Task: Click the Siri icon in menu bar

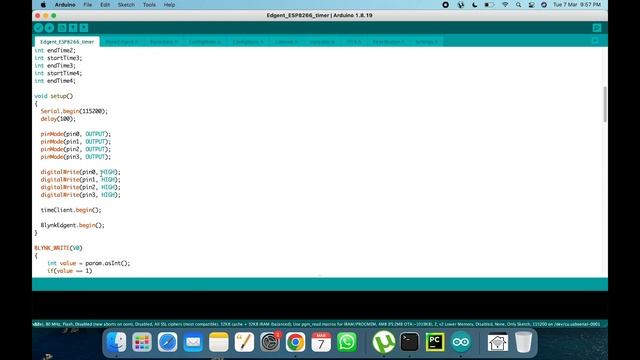Action: [544, 5]
